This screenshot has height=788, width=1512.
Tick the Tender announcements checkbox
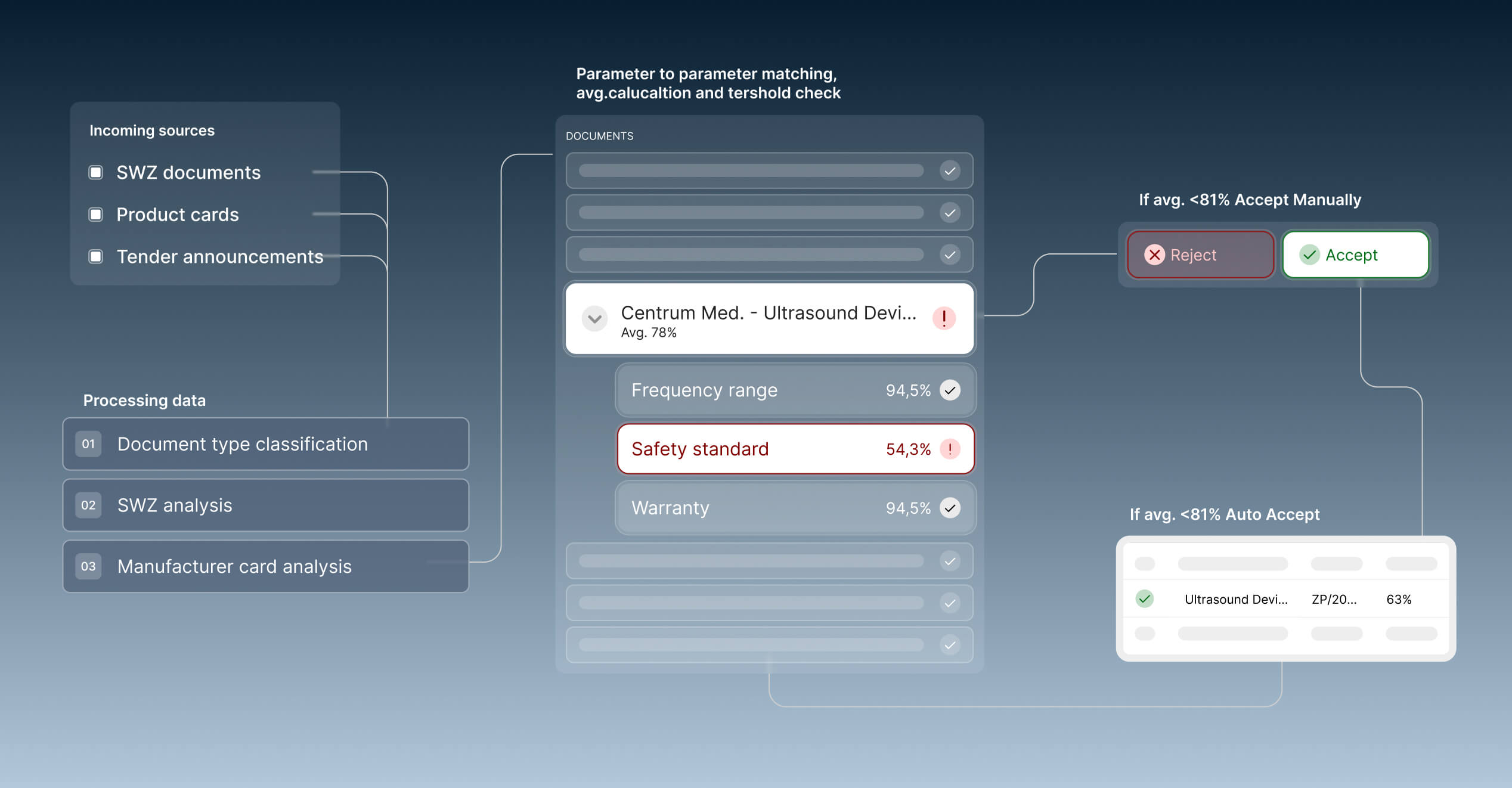pyautogui.click(x=95, y=256)
